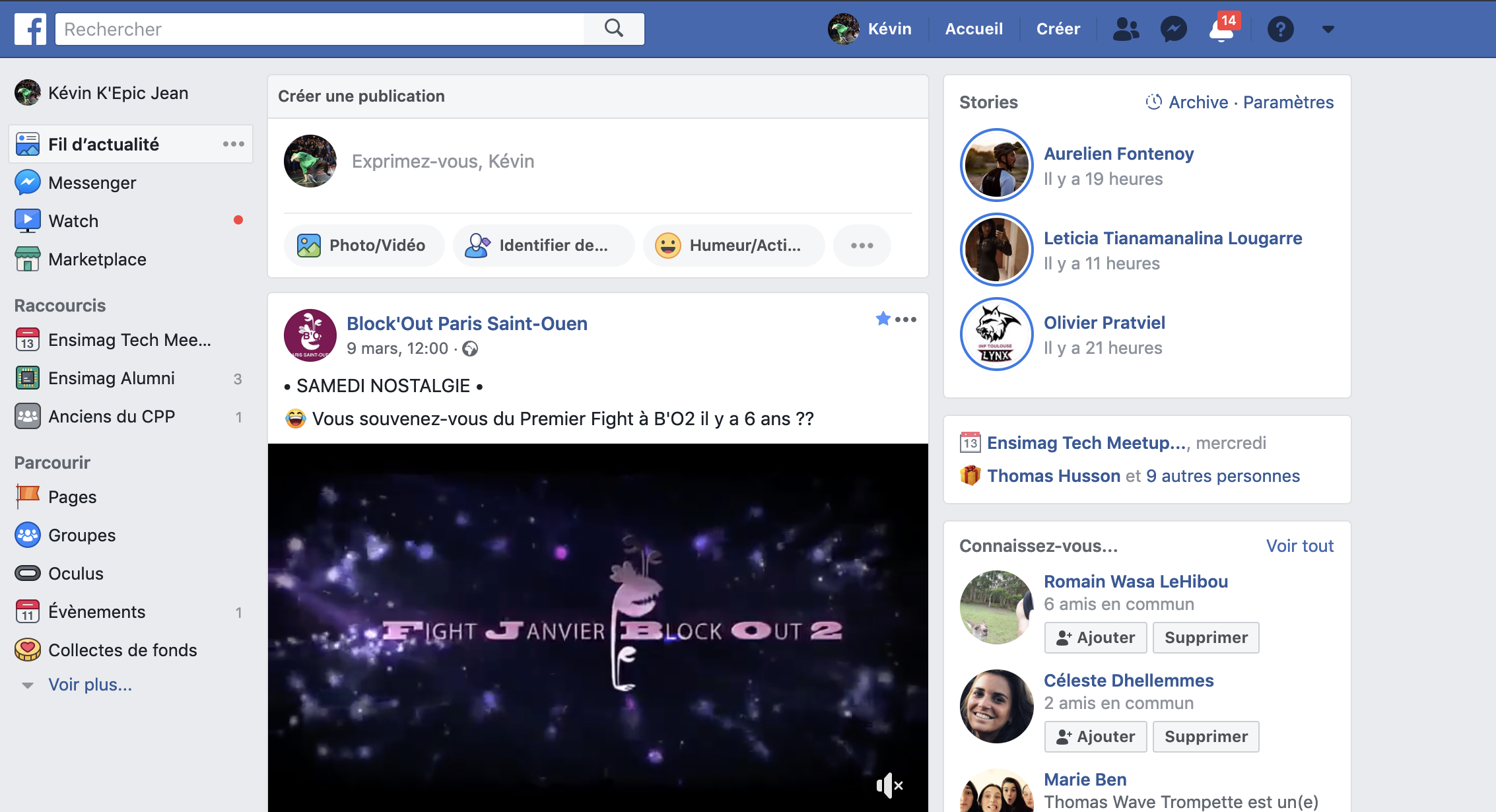Open Fil d'actualité options dots

pos(233,144)
